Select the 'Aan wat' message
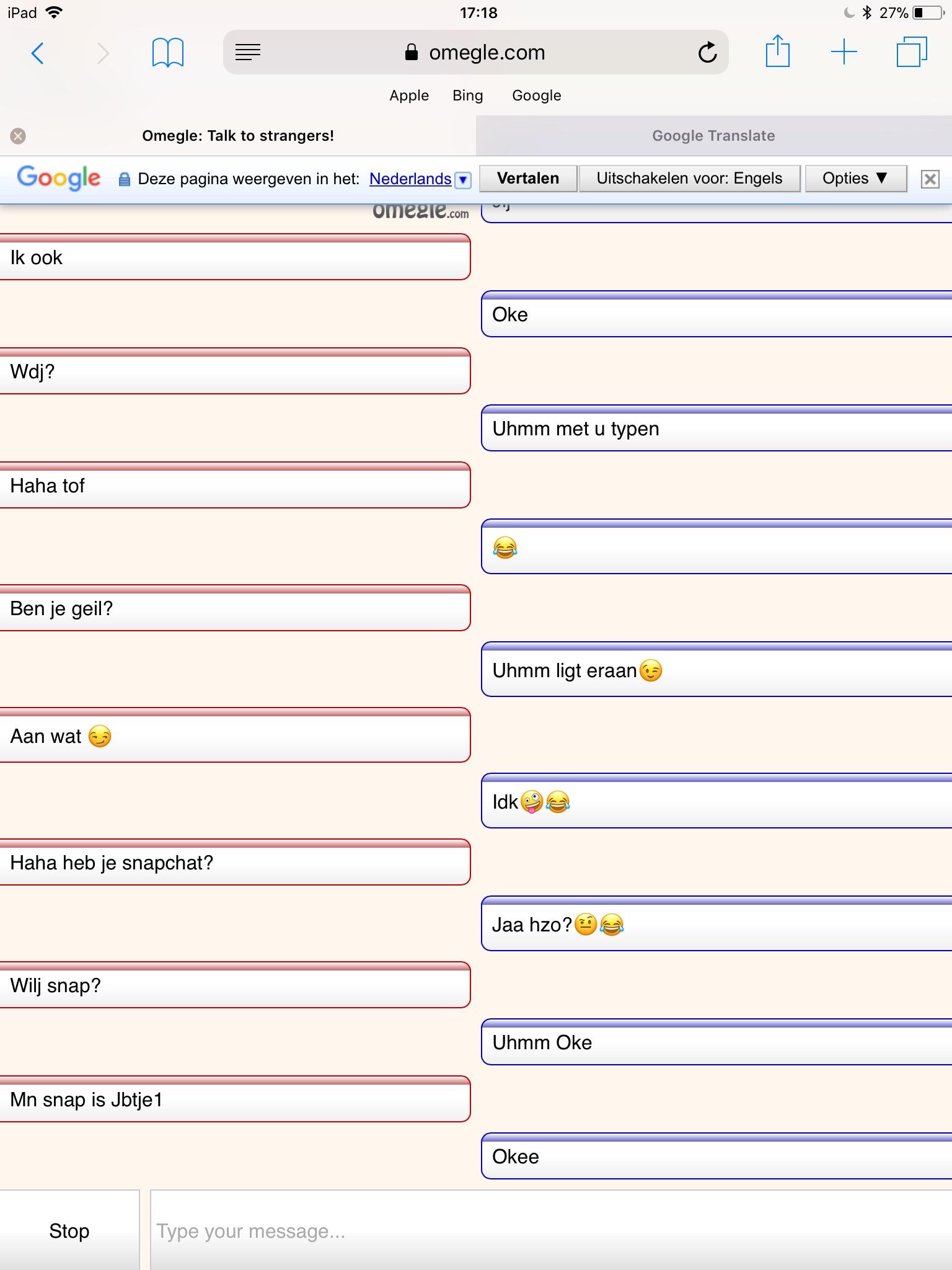Screen dimensions: 952x1270 235,735
